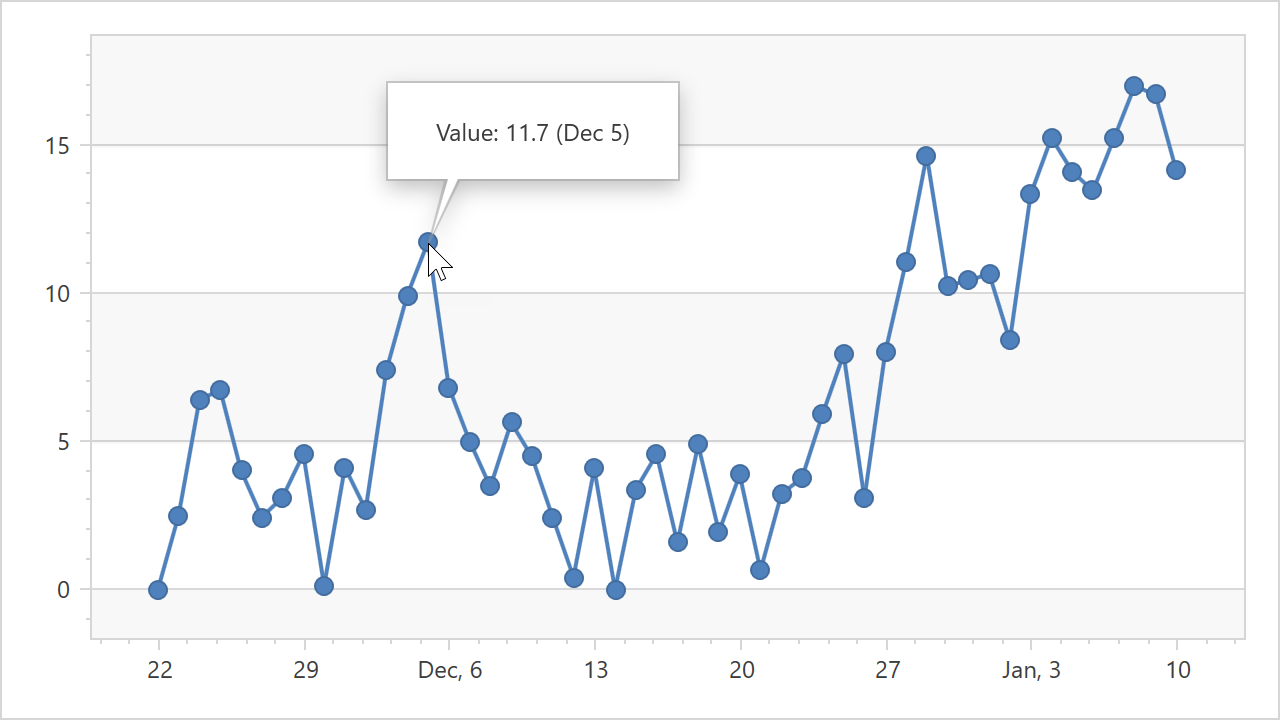Screen dimensions: 1280x720
Task: Select the first data point on Nov 22
Action: point(158,590)
